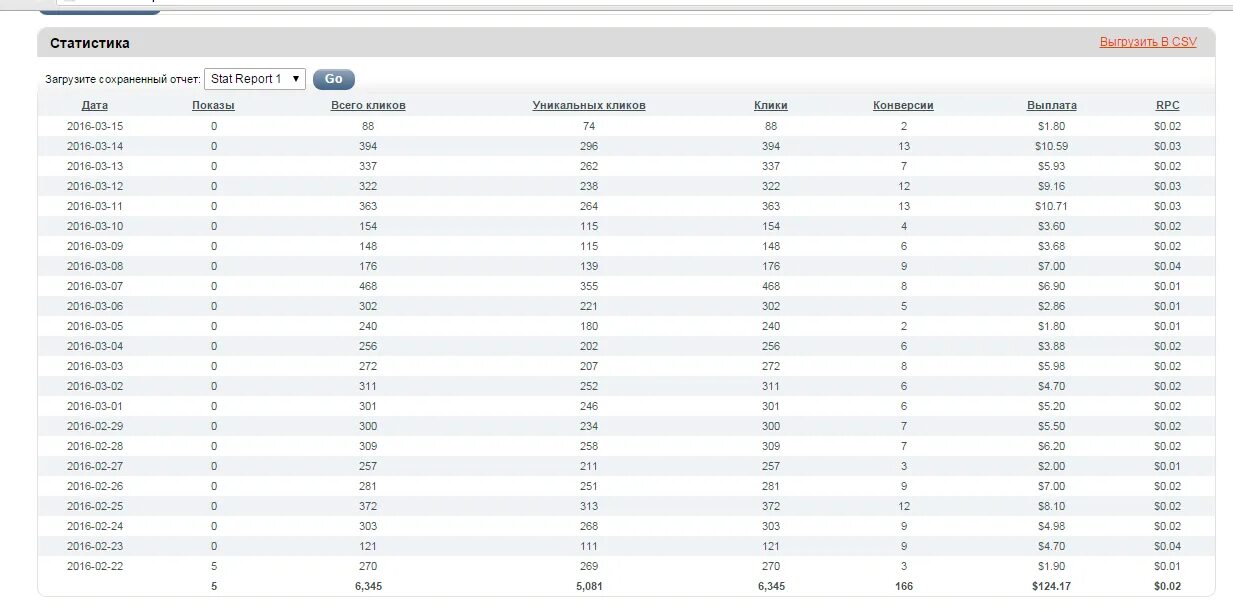Select the date cell 2016-03-05
Screen dimensions: 1233x612
click(95, 326)
